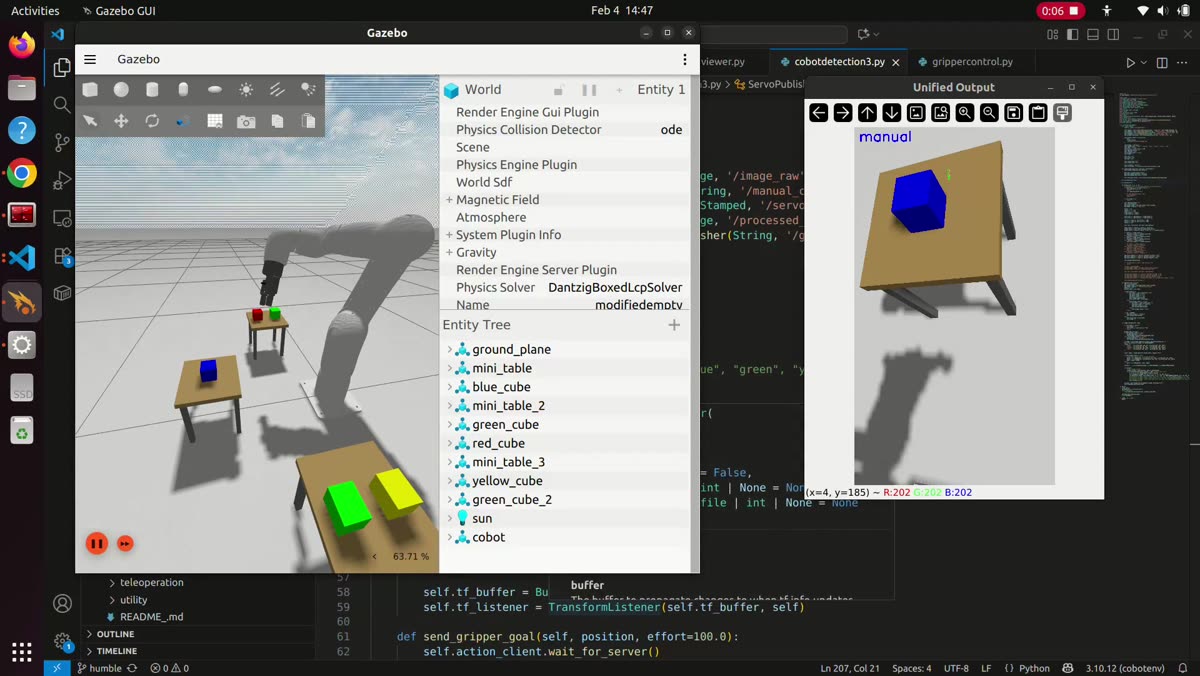Open clock and calendar menu
Viewport: 1200px width, 676px height.
(622, 11)
